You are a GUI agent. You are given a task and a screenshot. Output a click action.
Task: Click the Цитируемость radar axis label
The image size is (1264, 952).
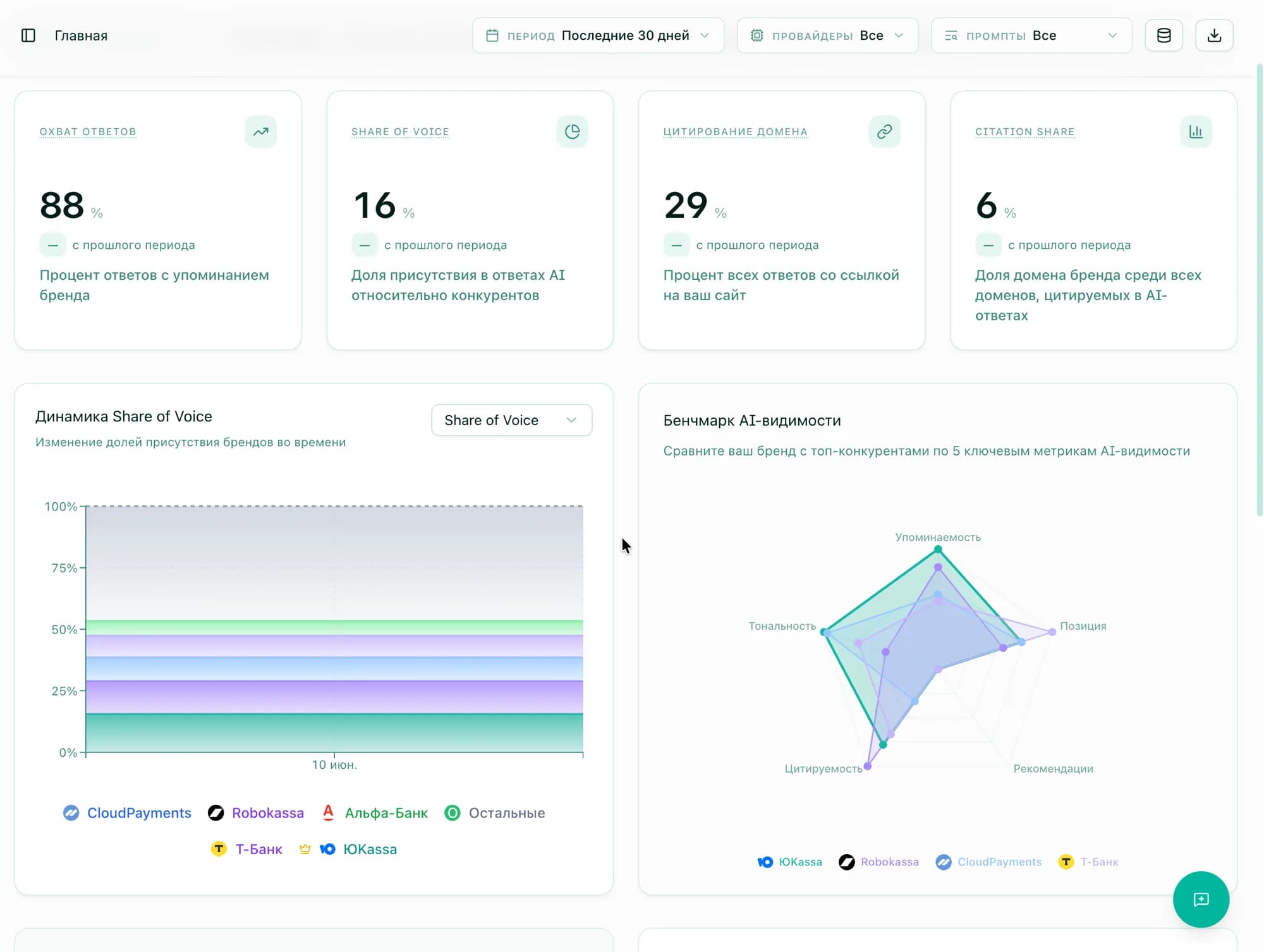click(x=823, y=768)
